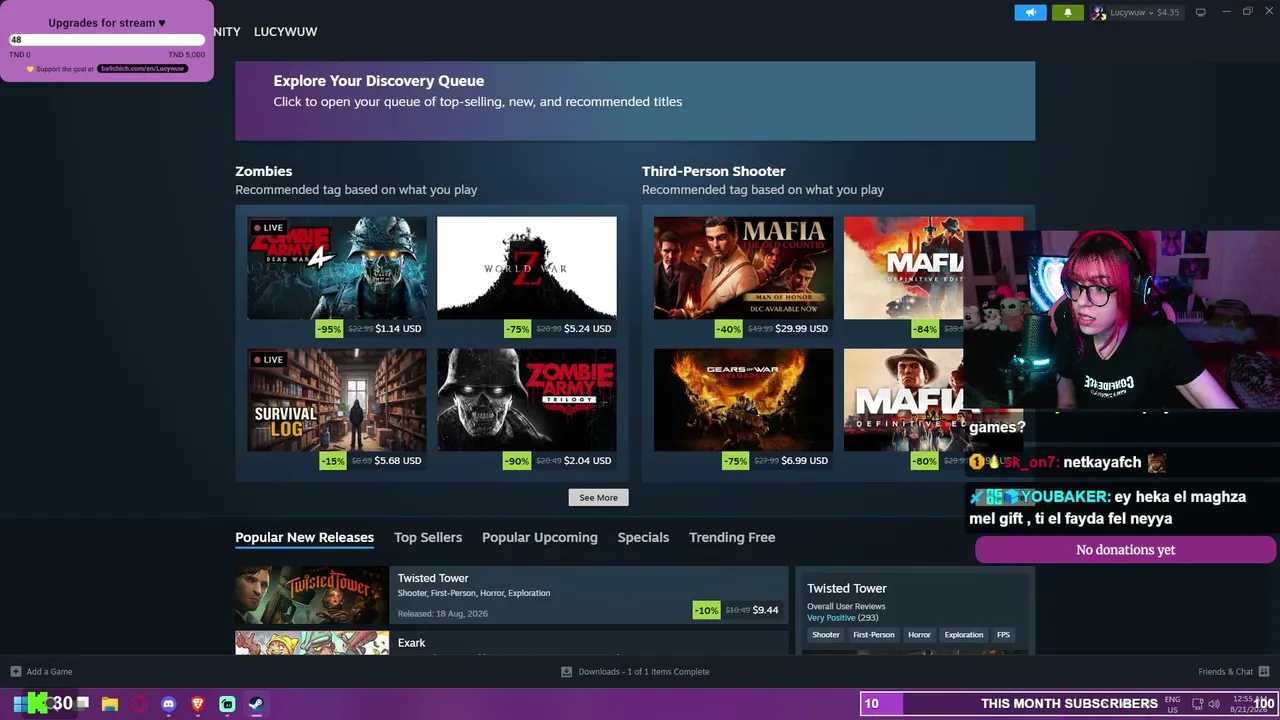Click the $2.04 USD Zombie Army Trilogy price
The image size is (1280, 720).
click(x=588, y=461)
